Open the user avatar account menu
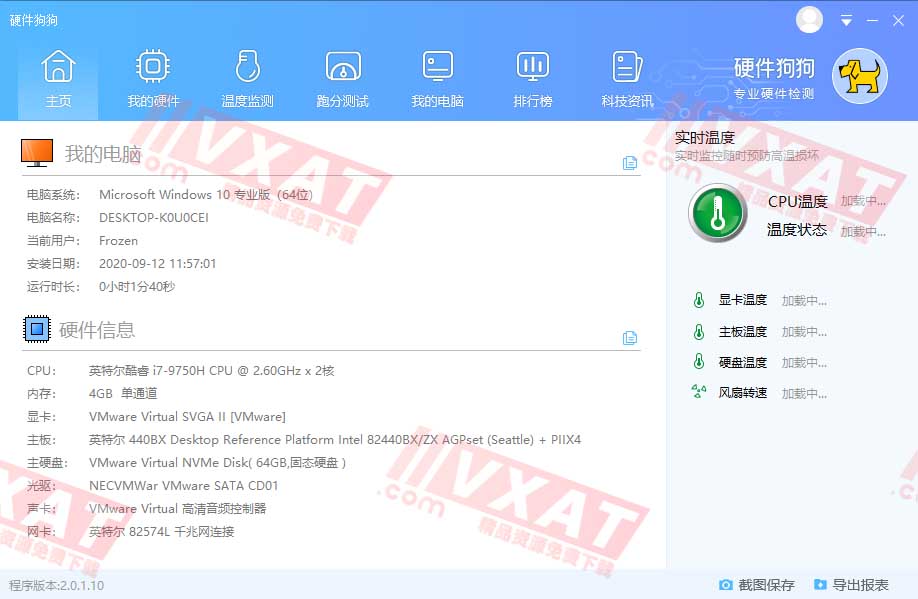Viewport: 918px width, 599px height. (x=809, y=19)
